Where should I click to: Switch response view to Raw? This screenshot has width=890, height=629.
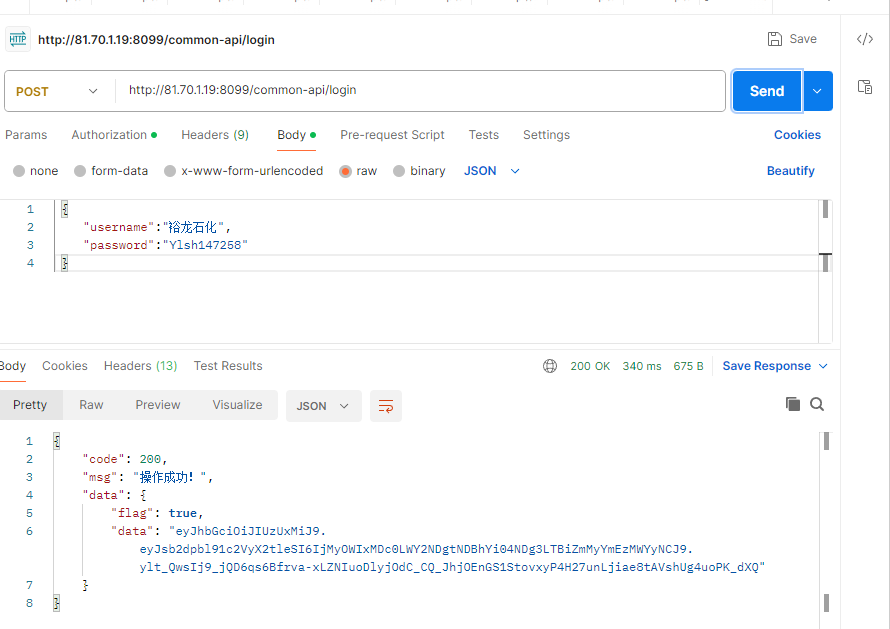pyautogui.click(x=91, y=405)
